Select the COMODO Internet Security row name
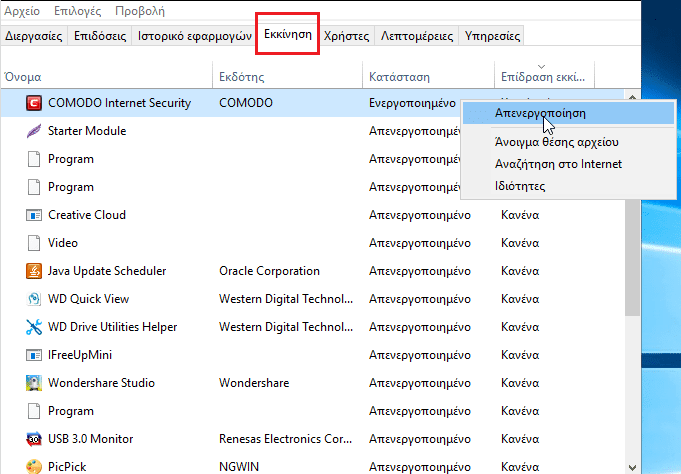 click(119, 103)
